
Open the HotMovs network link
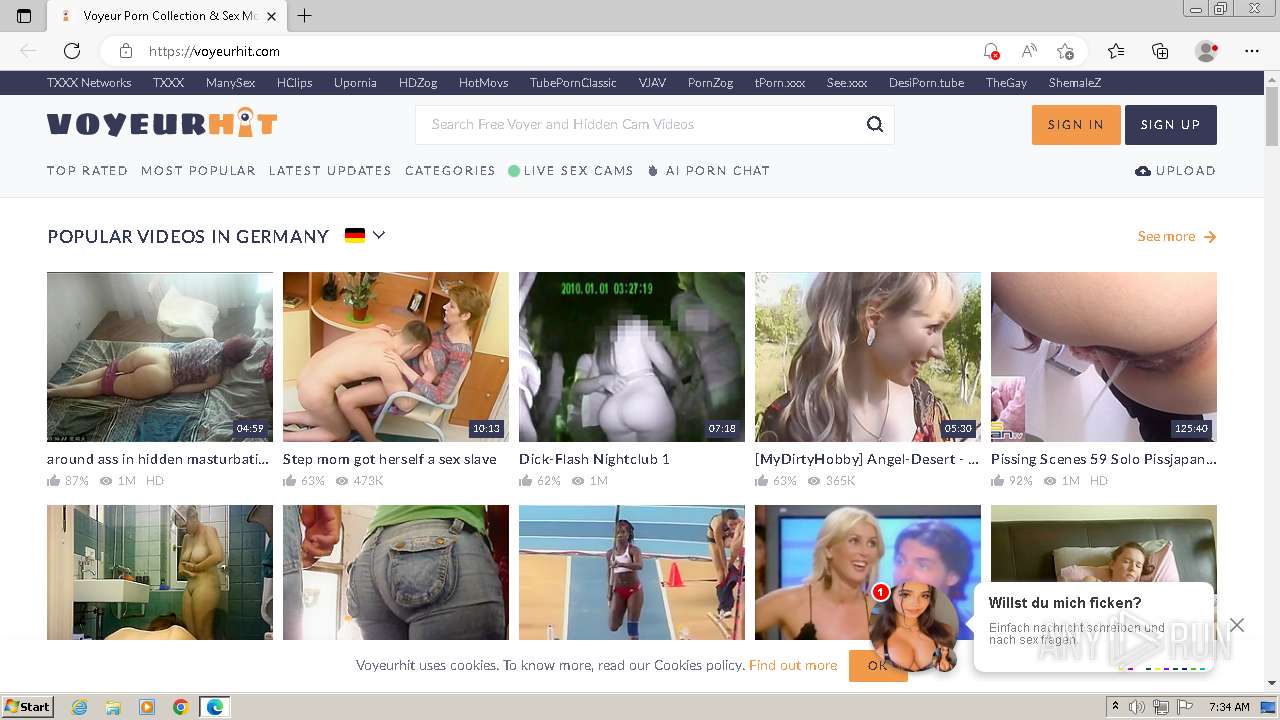coord(484,83)
